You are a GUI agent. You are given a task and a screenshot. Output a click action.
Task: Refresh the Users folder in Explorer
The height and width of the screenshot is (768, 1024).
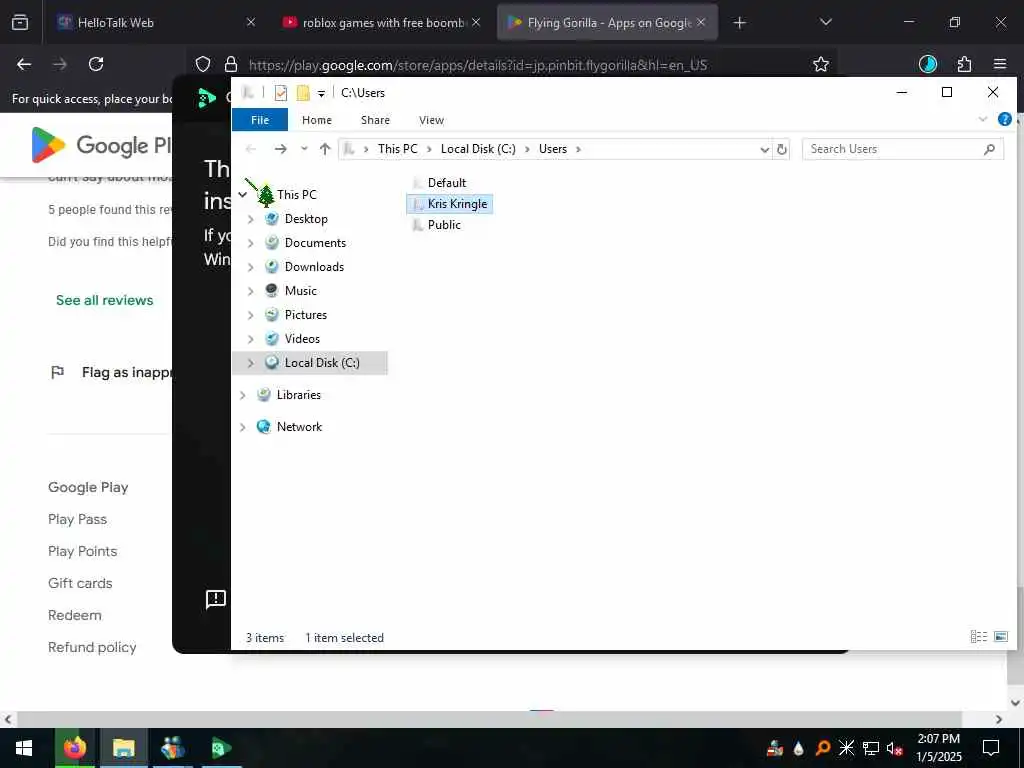click(x=781, y=150)
